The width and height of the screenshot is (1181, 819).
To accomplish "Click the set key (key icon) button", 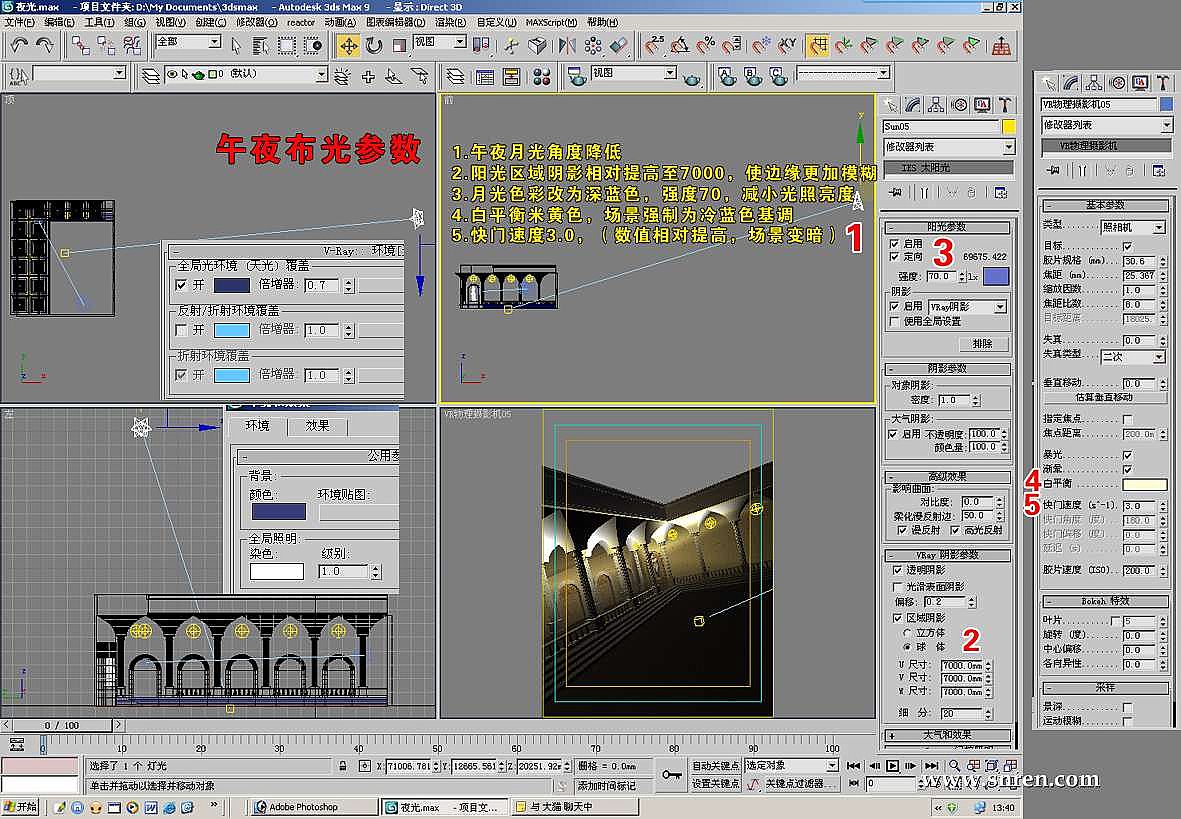I will point(671,775).
